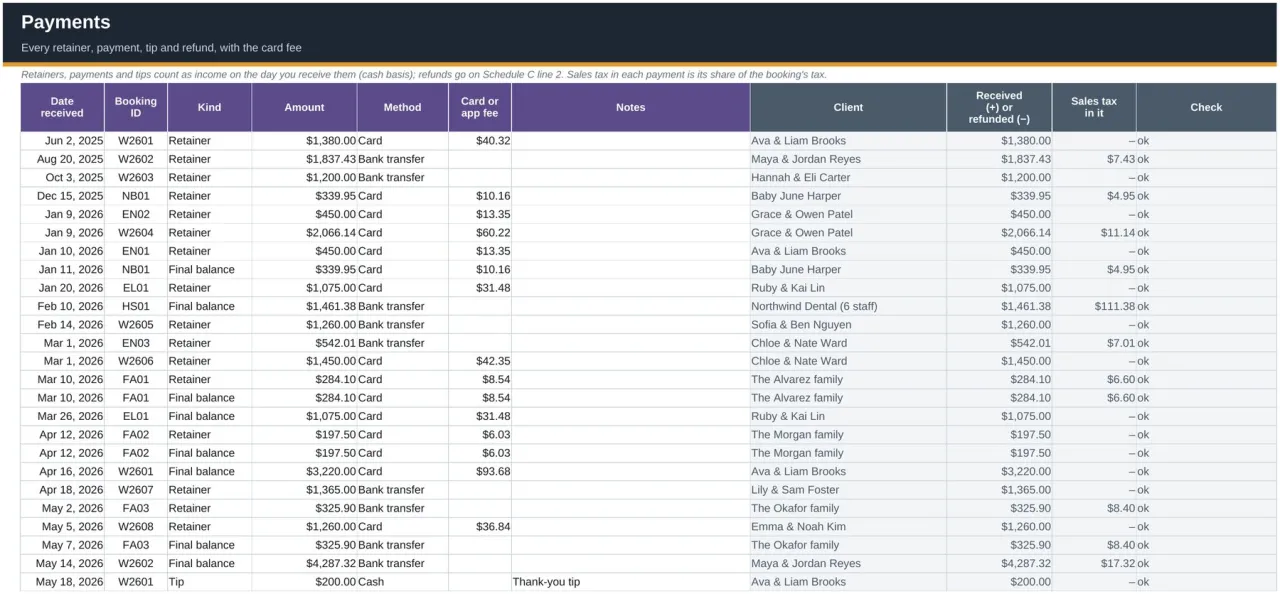Select client 'Northwind Dental (6 staff)'

point(848,306)
